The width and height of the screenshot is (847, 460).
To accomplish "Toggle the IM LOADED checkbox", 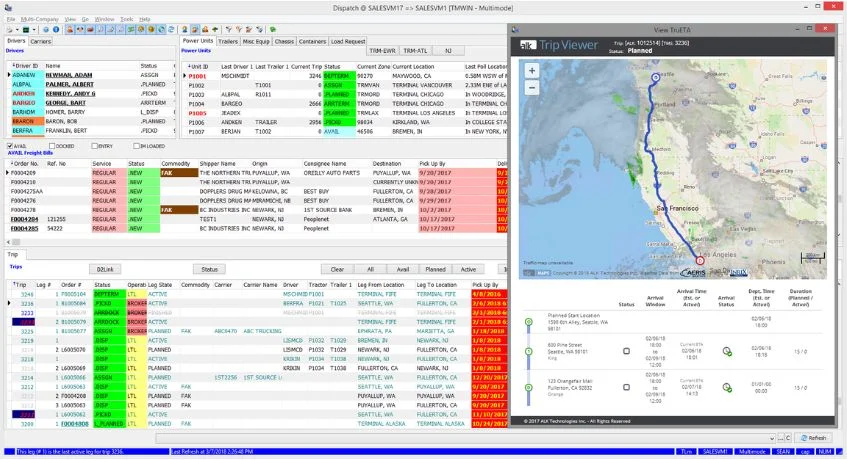I will click(x=136, y=146).
